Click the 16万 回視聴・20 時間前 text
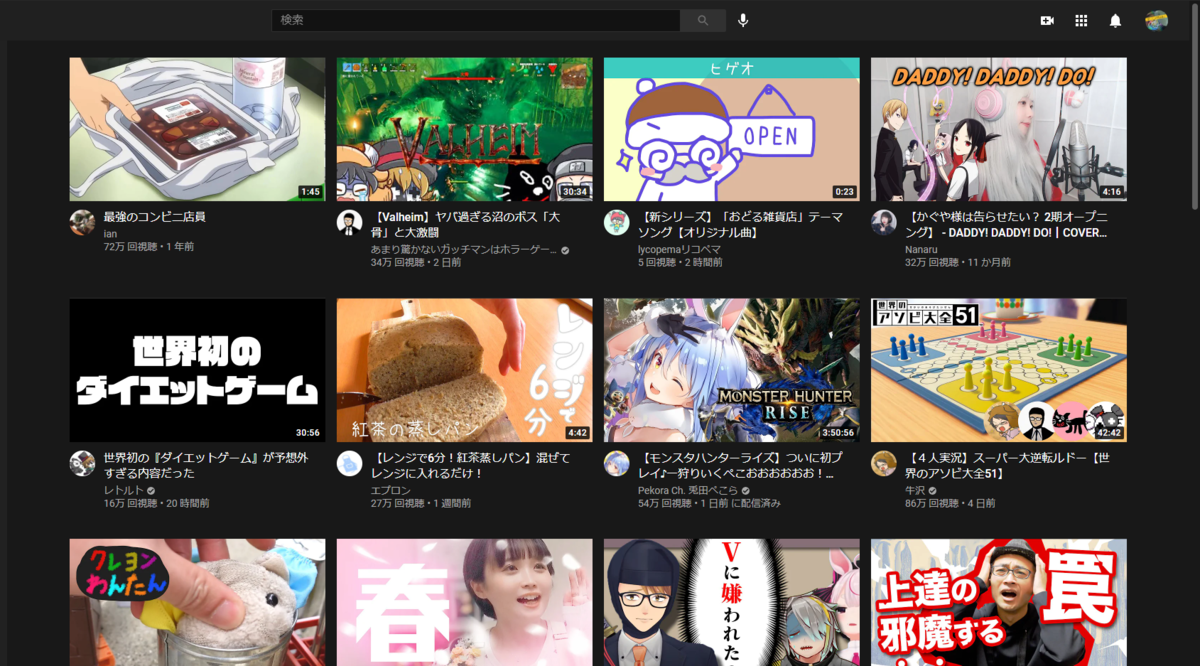This screenshot has width=1200, height=666. pos(155,503)
